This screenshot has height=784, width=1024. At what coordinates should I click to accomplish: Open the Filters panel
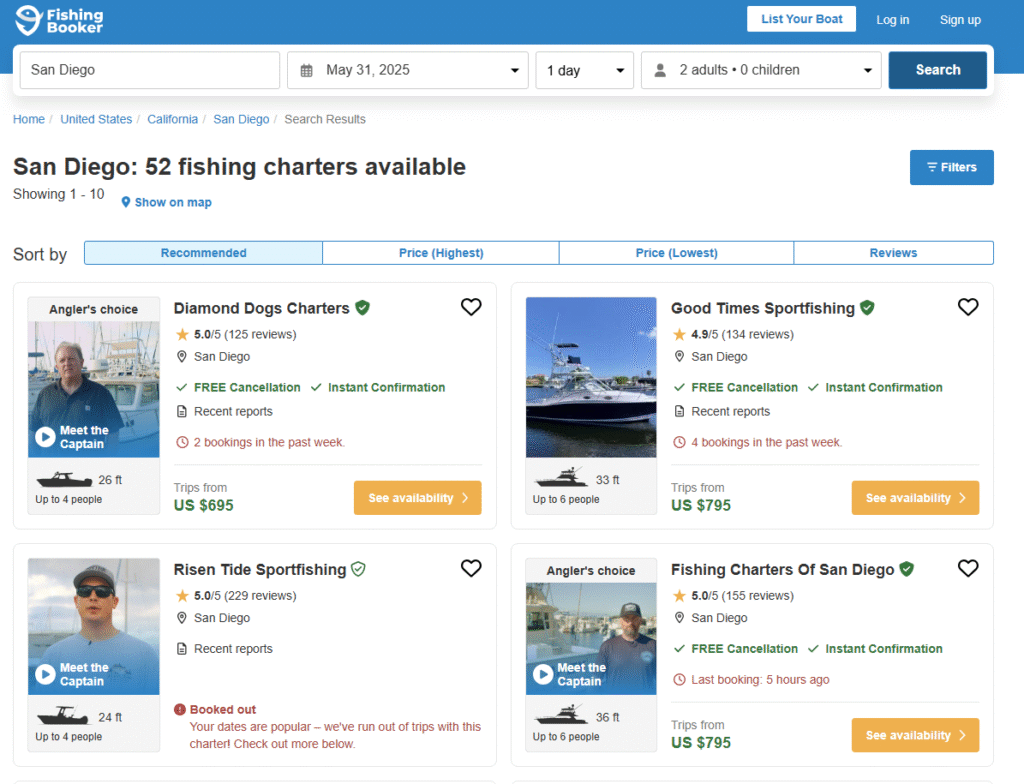point(952,167)
